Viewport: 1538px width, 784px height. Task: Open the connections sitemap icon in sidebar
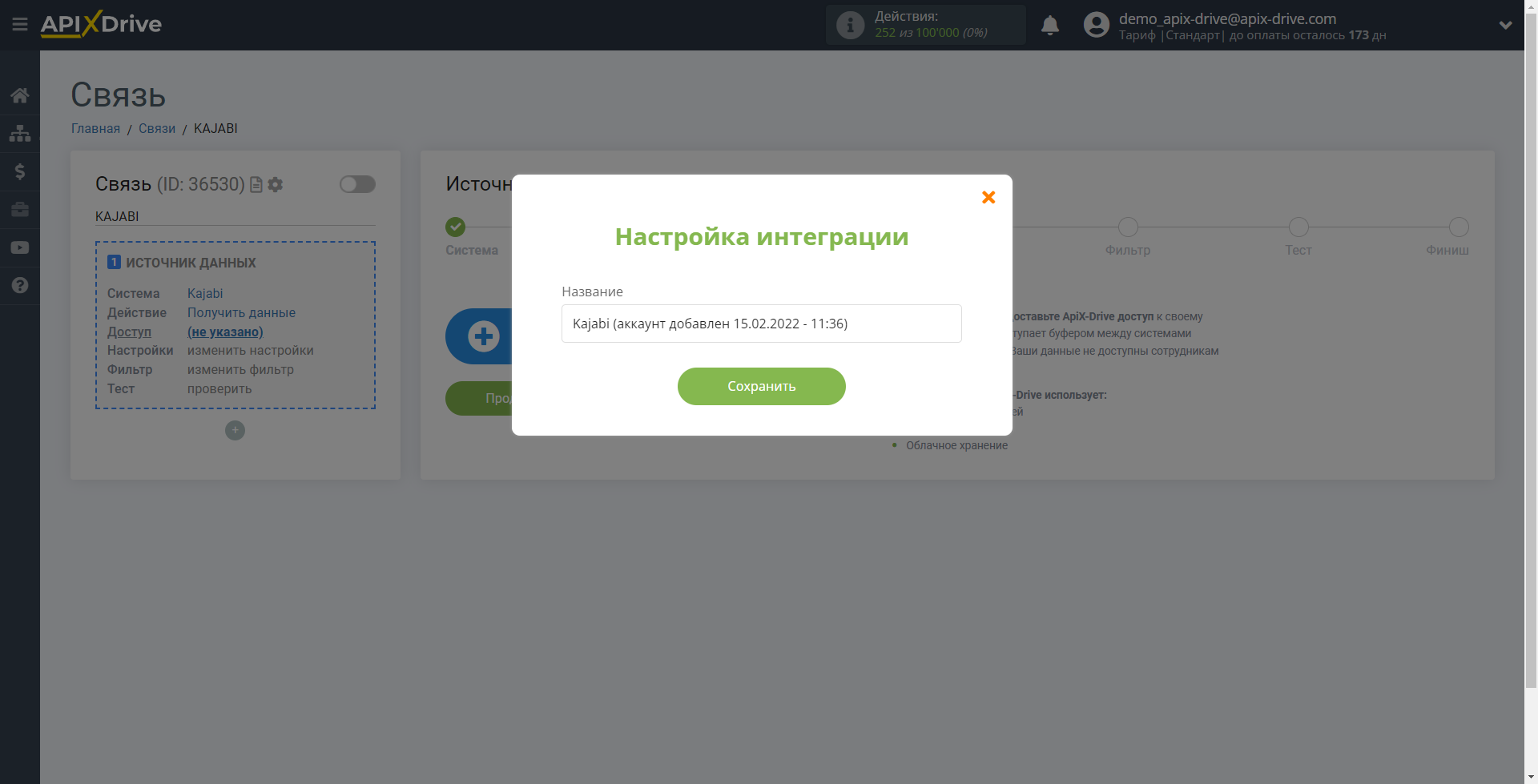(20, 133)
